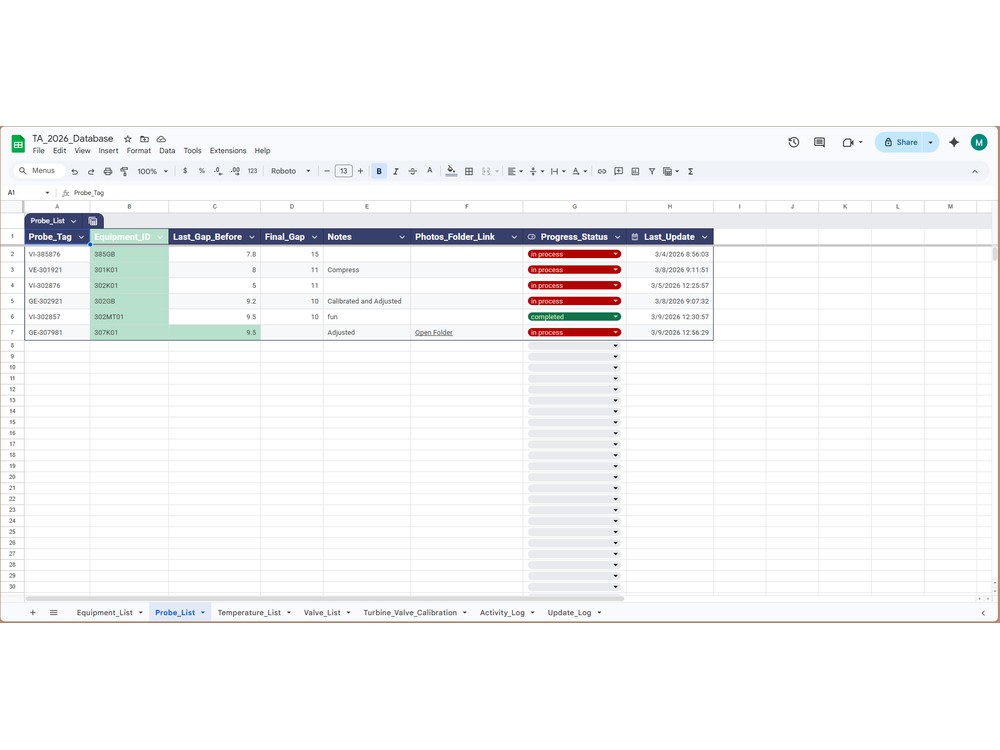Apply currency format with dollar icon
Image resolution: width=1000 pixels, height=750 pixels.
tap(185, 171)
